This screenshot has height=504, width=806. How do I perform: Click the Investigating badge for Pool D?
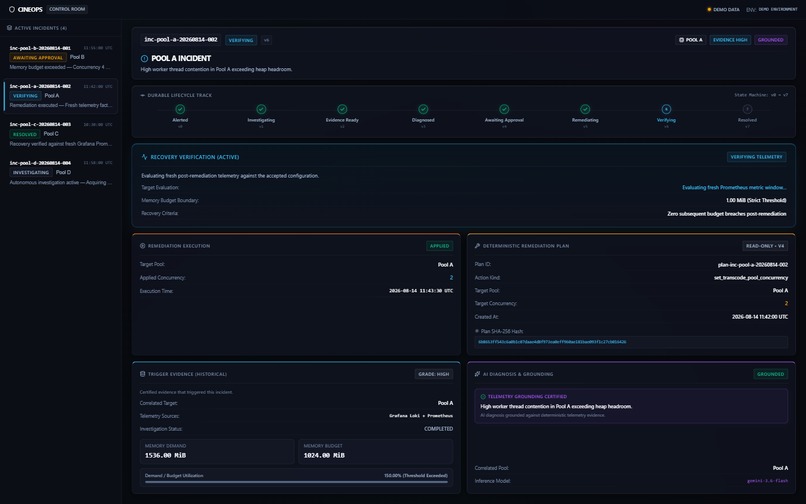point(31,172)
